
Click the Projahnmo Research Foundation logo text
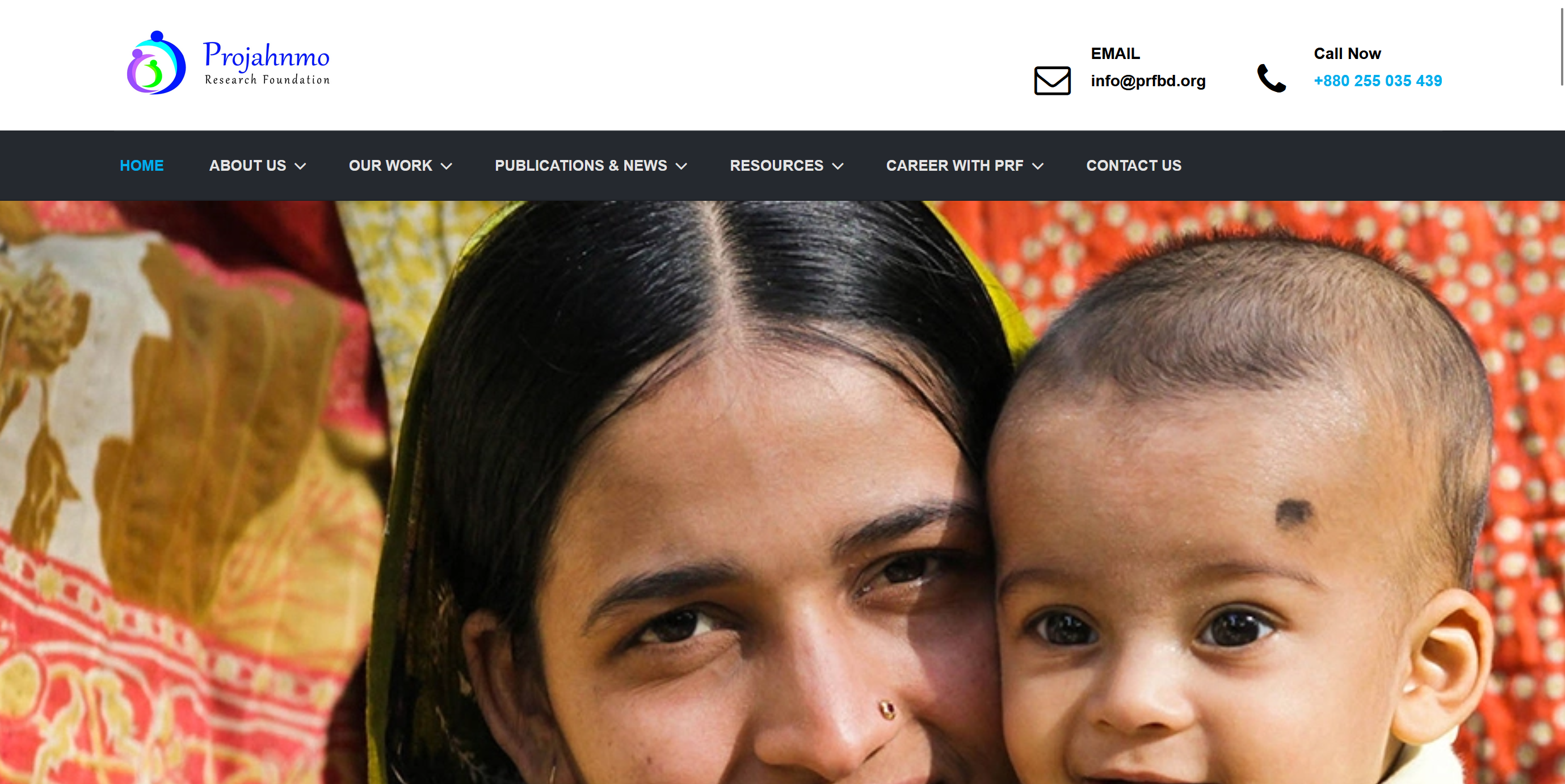[x=267, y=63]
